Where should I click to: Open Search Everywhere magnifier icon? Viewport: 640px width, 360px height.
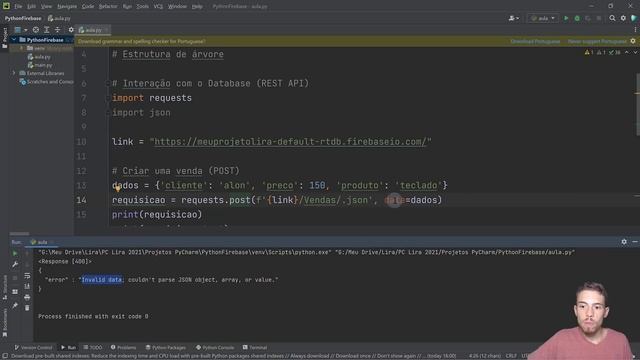tap(612, 18)
